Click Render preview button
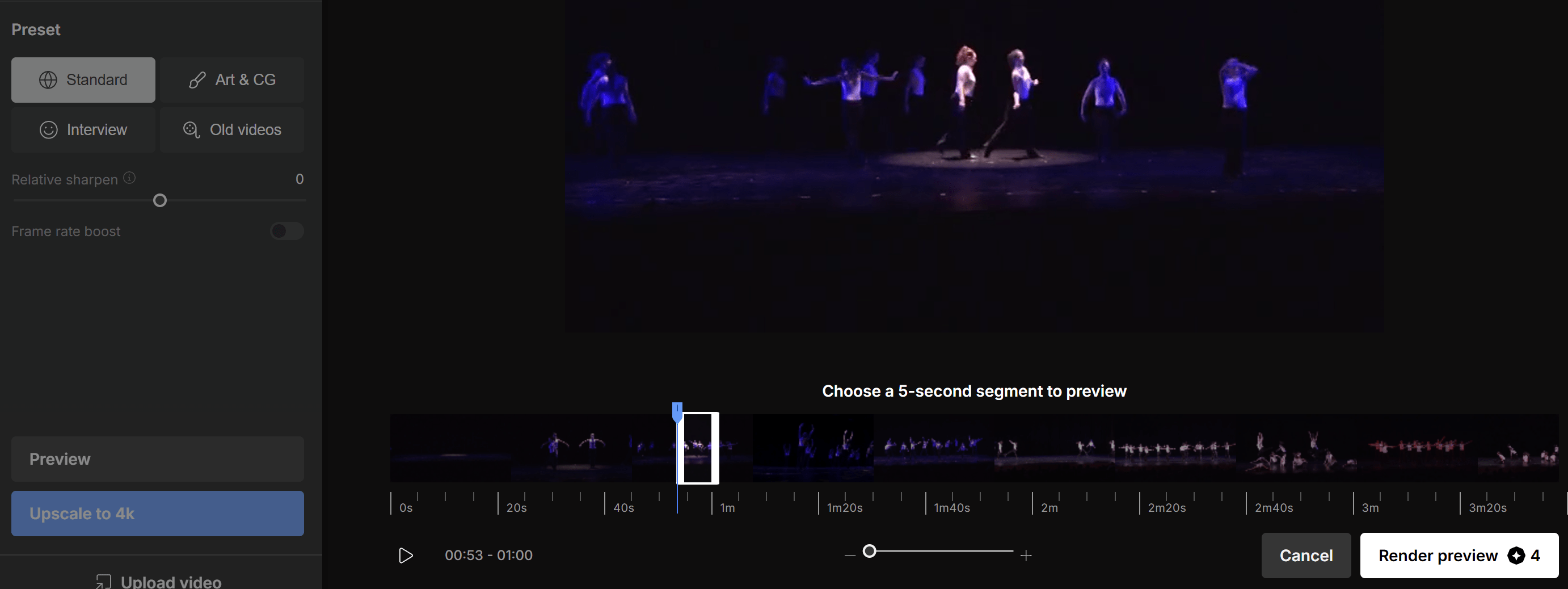This screenshot has height=589, width=1568. (1459, 556)
